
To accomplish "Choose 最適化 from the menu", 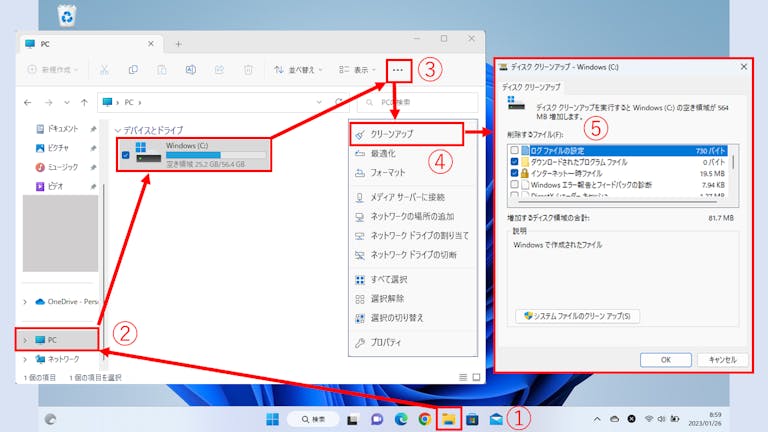I will [413, 153].
